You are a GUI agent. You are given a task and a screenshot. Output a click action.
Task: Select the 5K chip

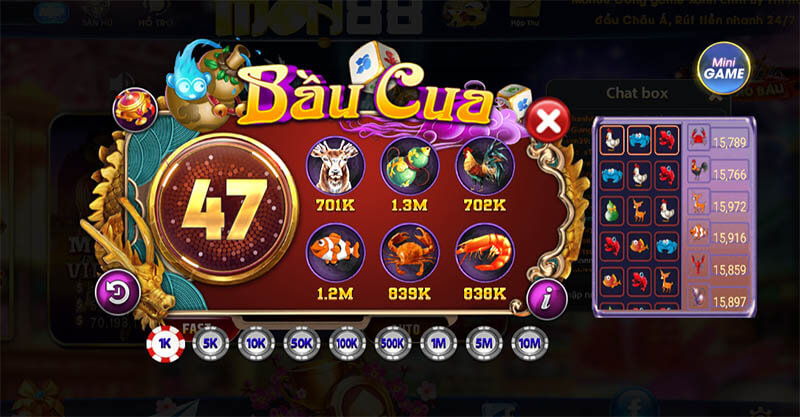211,344
